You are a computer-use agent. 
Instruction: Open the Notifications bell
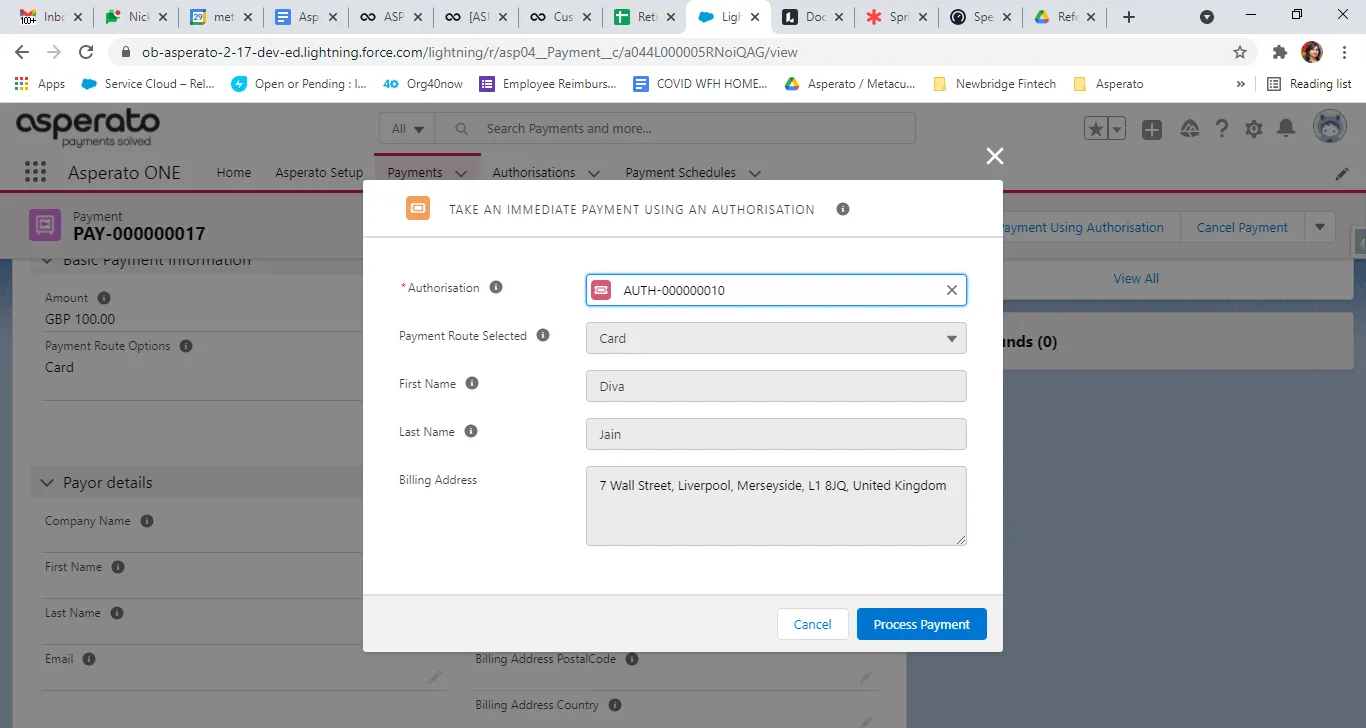[x=1287, y=128]
